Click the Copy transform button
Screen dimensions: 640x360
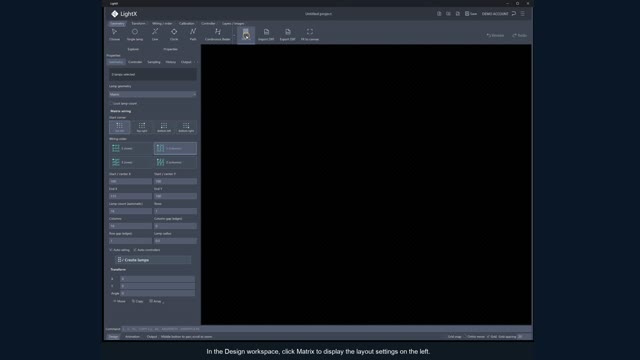[x=138, y=301]
